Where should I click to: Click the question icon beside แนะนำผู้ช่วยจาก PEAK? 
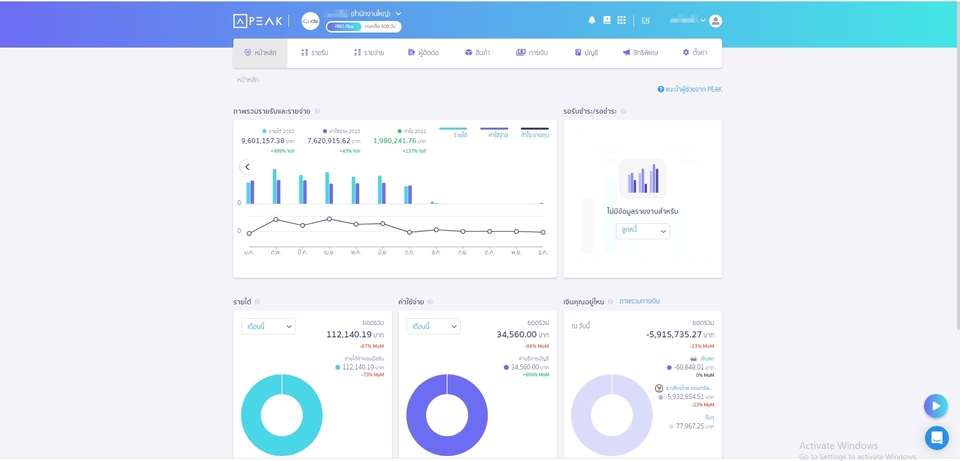661,89
